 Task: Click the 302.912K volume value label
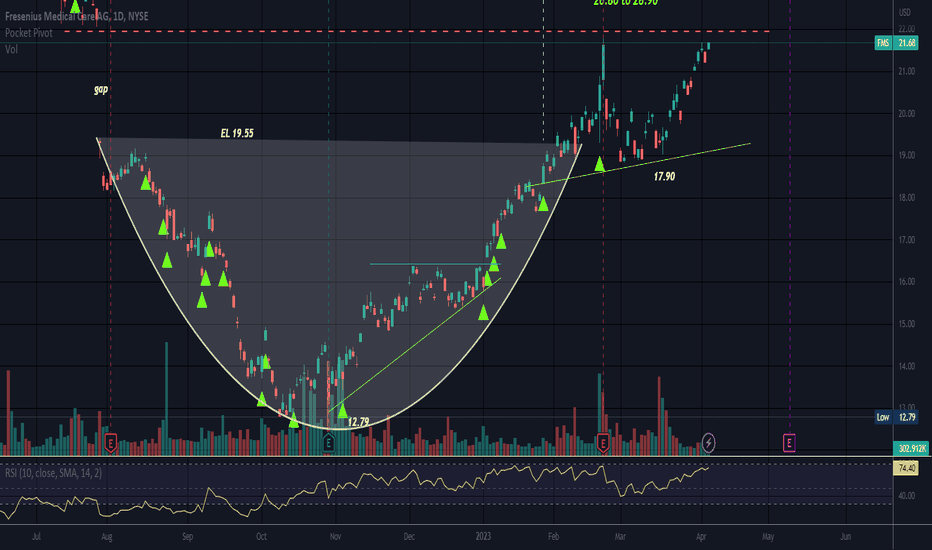click(912, 448)
